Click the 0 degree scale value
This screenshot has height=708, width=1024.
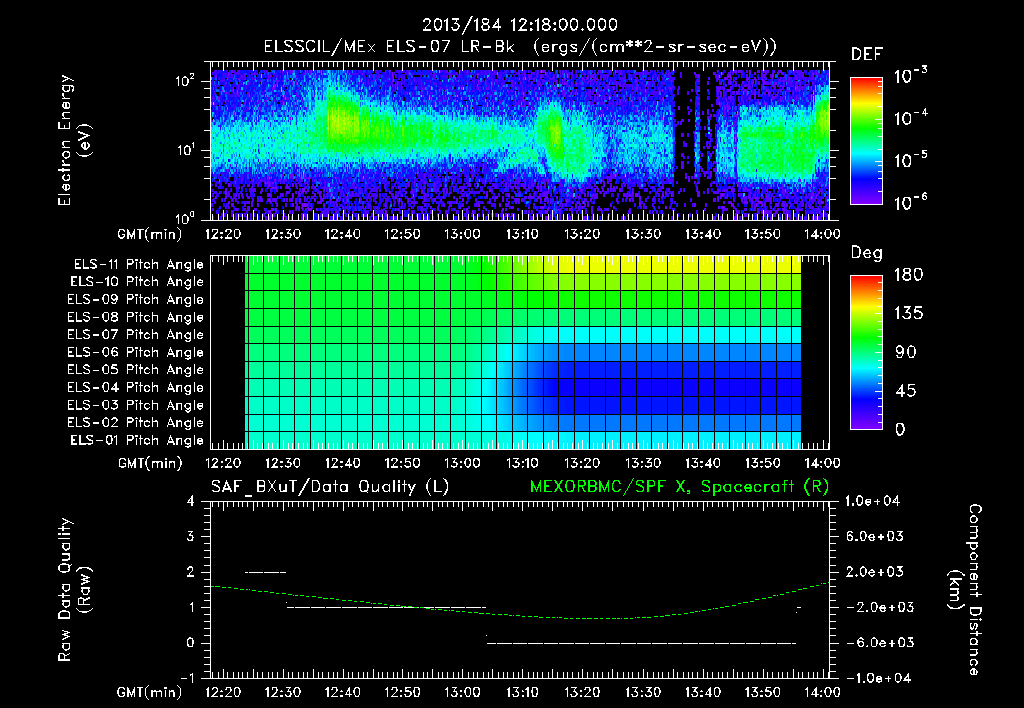click(x=900, y=429)
